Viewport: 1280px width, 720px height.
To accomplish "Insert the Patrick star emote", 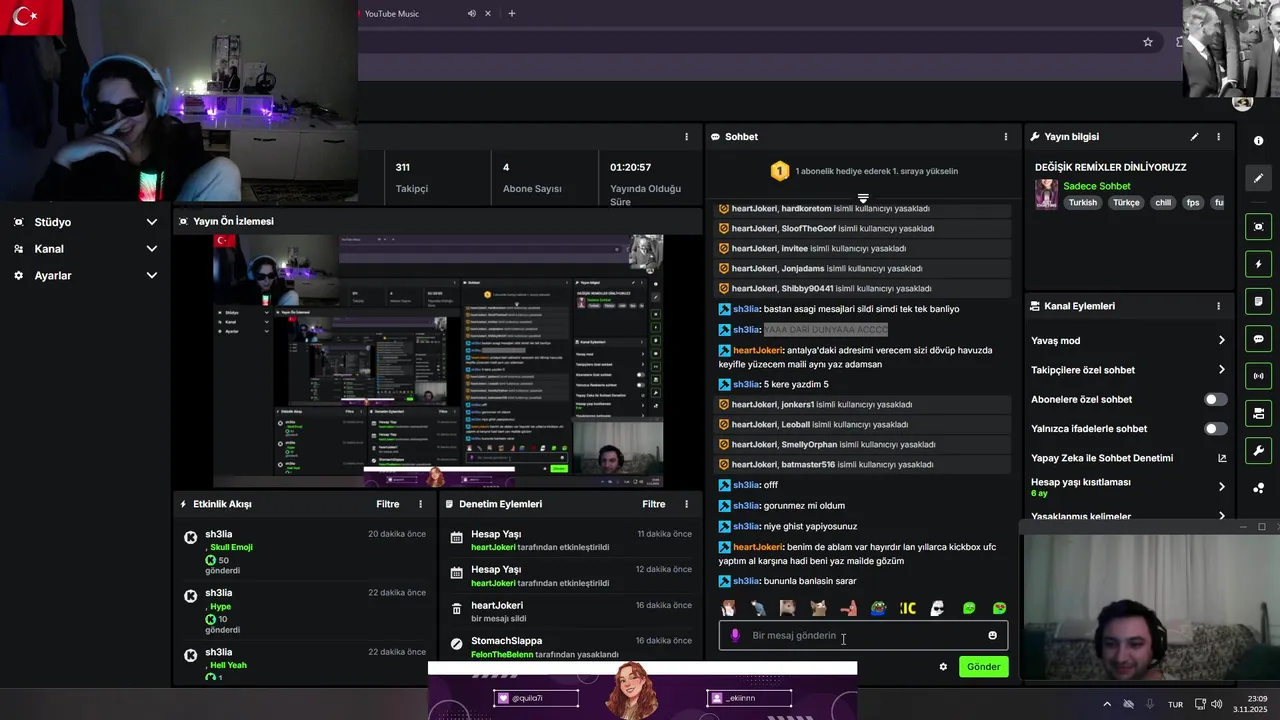I will tap(848, 608).
